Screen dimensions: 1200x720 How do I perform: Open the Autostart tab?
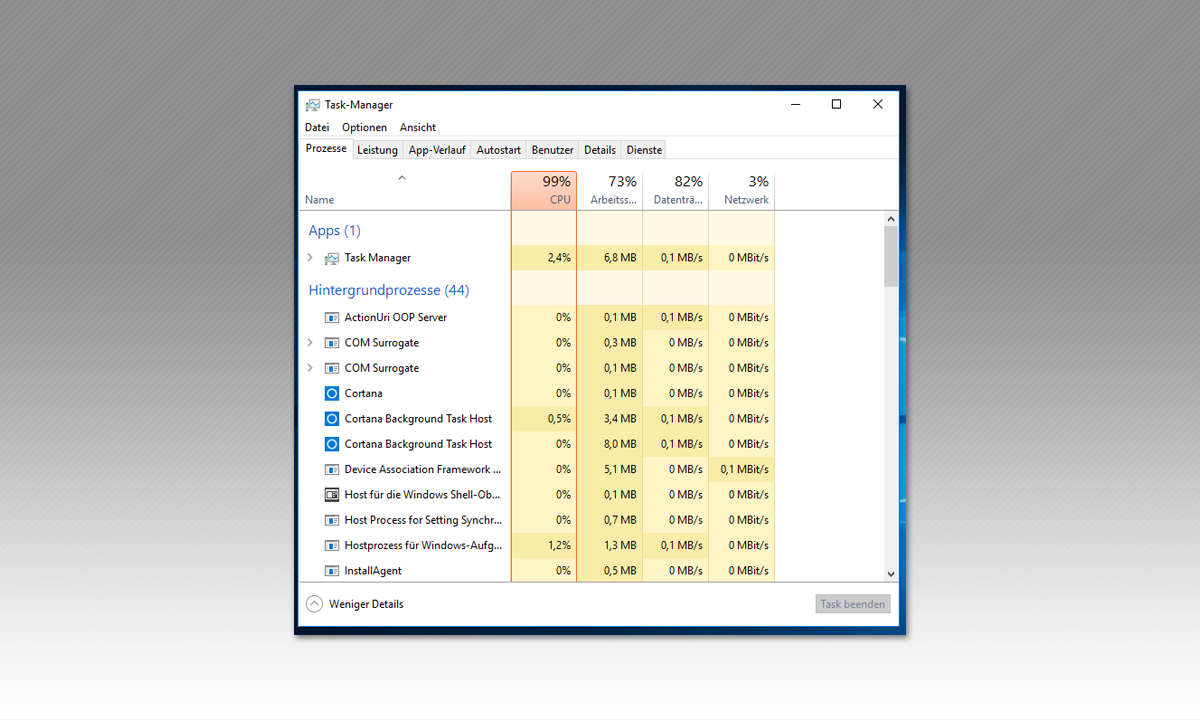(498, 150)
